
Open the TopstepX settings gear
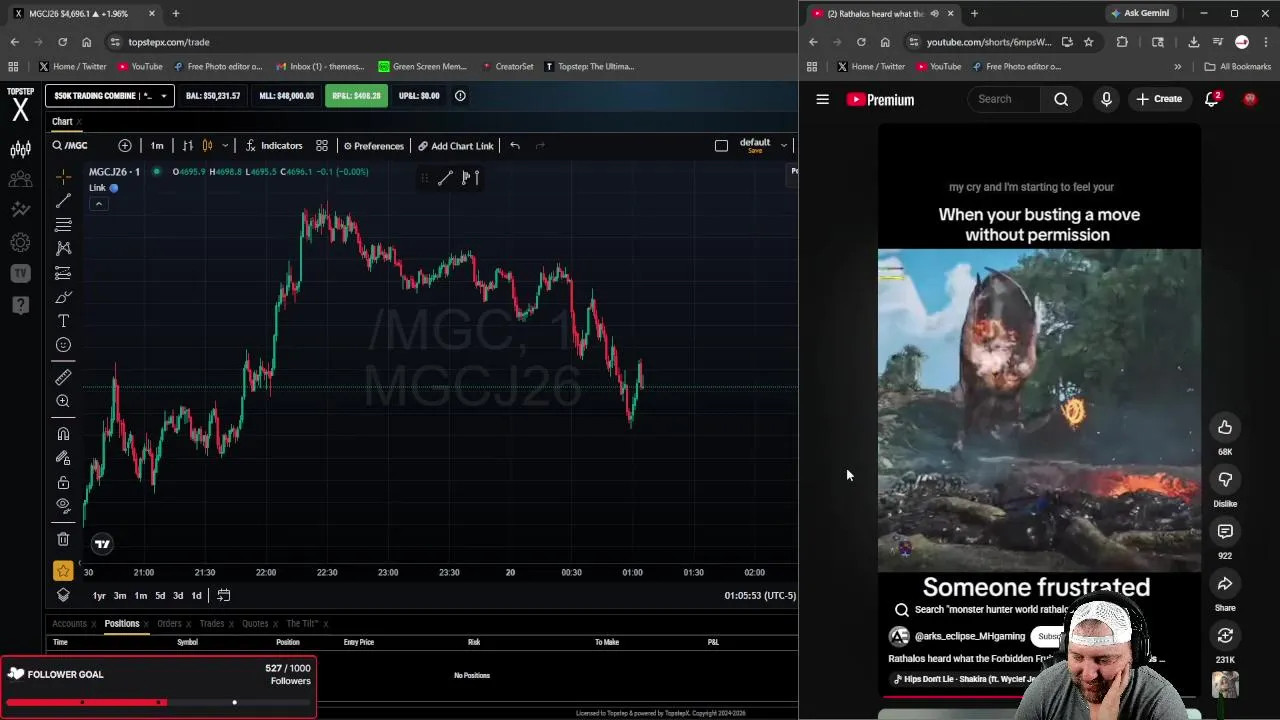coord(20,243)
